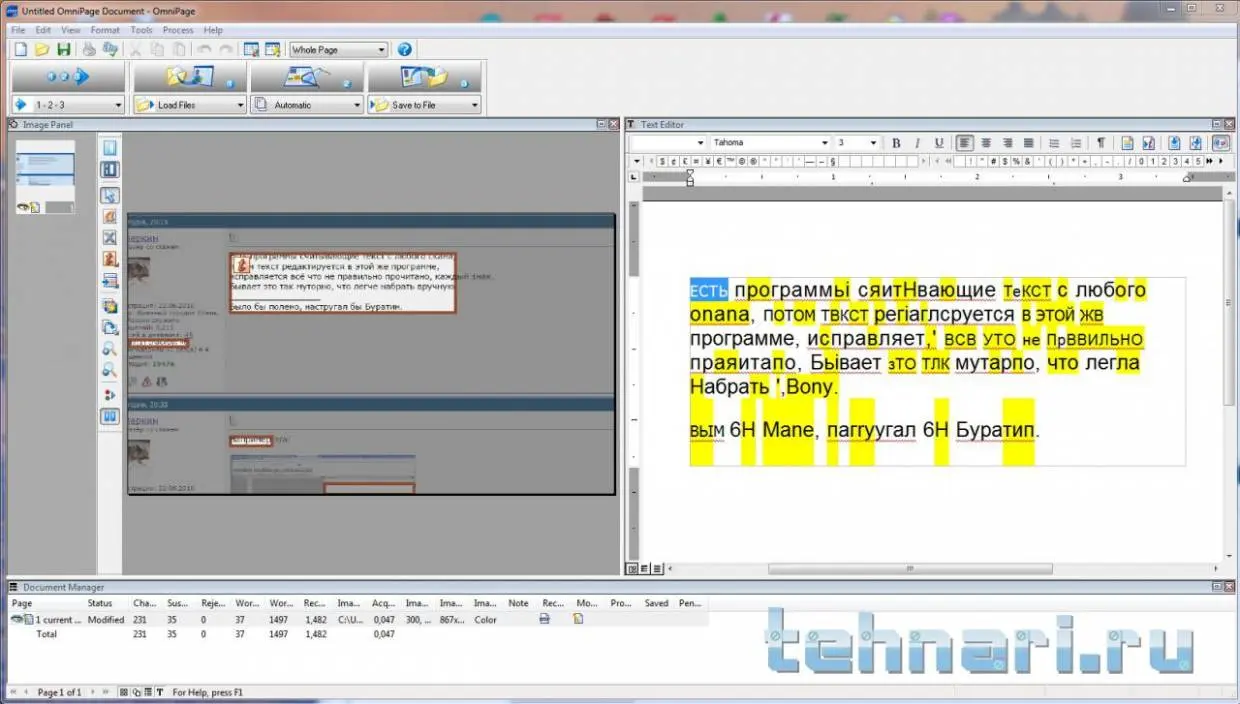Open the Tahoma font dropdown
Screen dimensions: 1240x704
click(825, 143)
